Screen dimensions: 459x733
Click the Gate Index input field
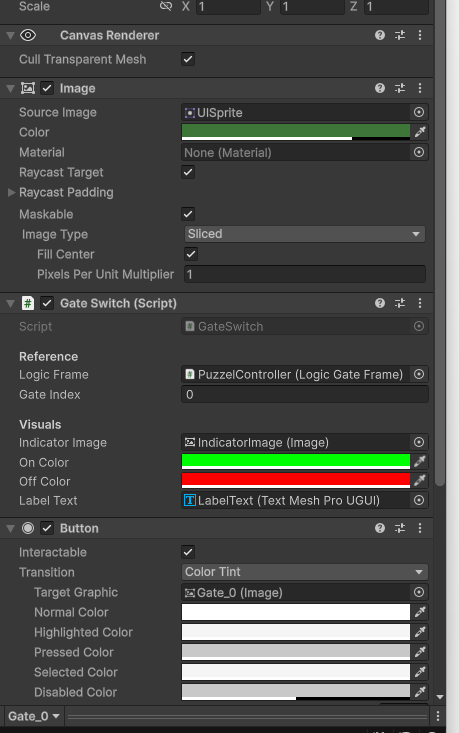pyautogui.click(x=305, y=395)
